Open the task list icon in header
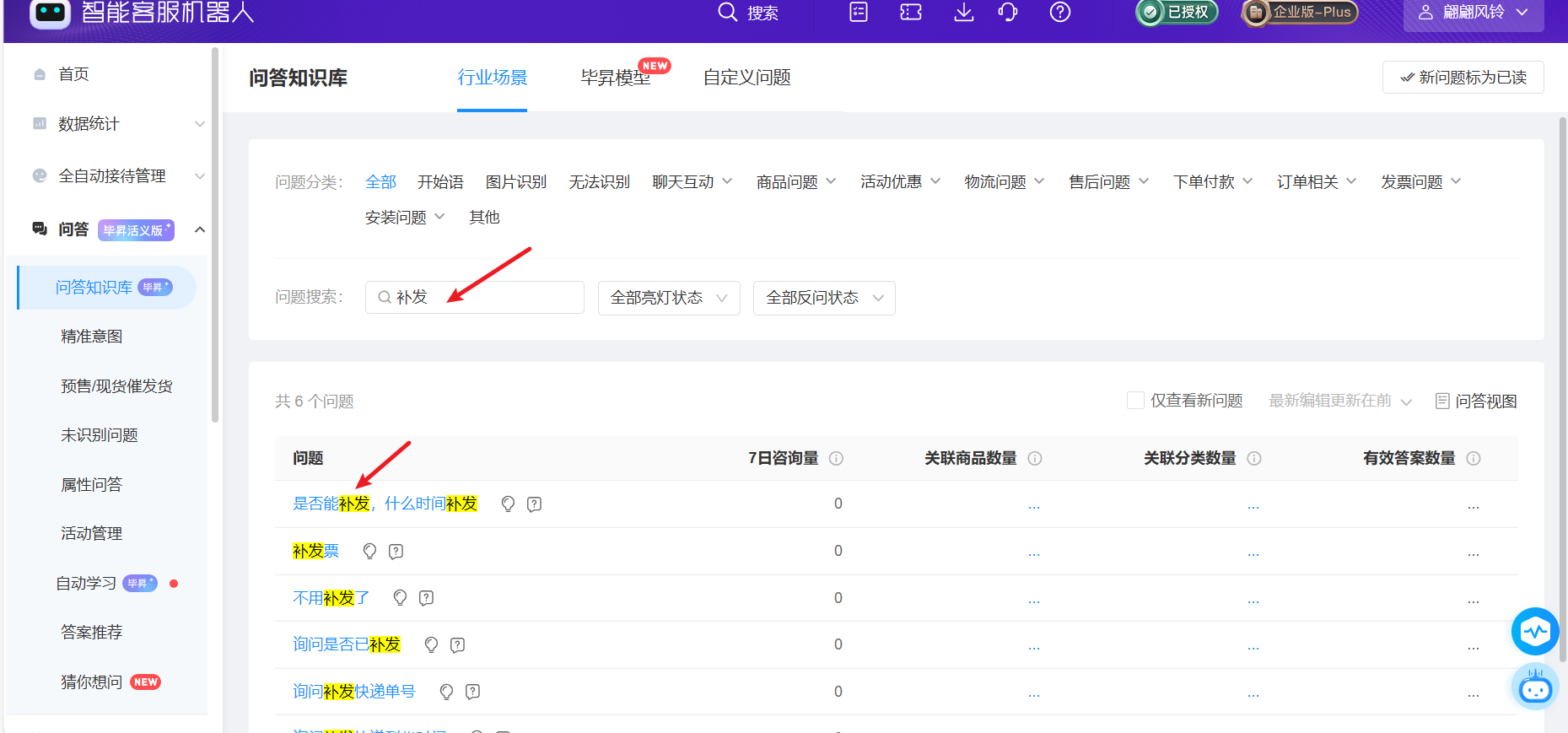The width and height of the screenshot is (1568, 733). click(859, 12)
